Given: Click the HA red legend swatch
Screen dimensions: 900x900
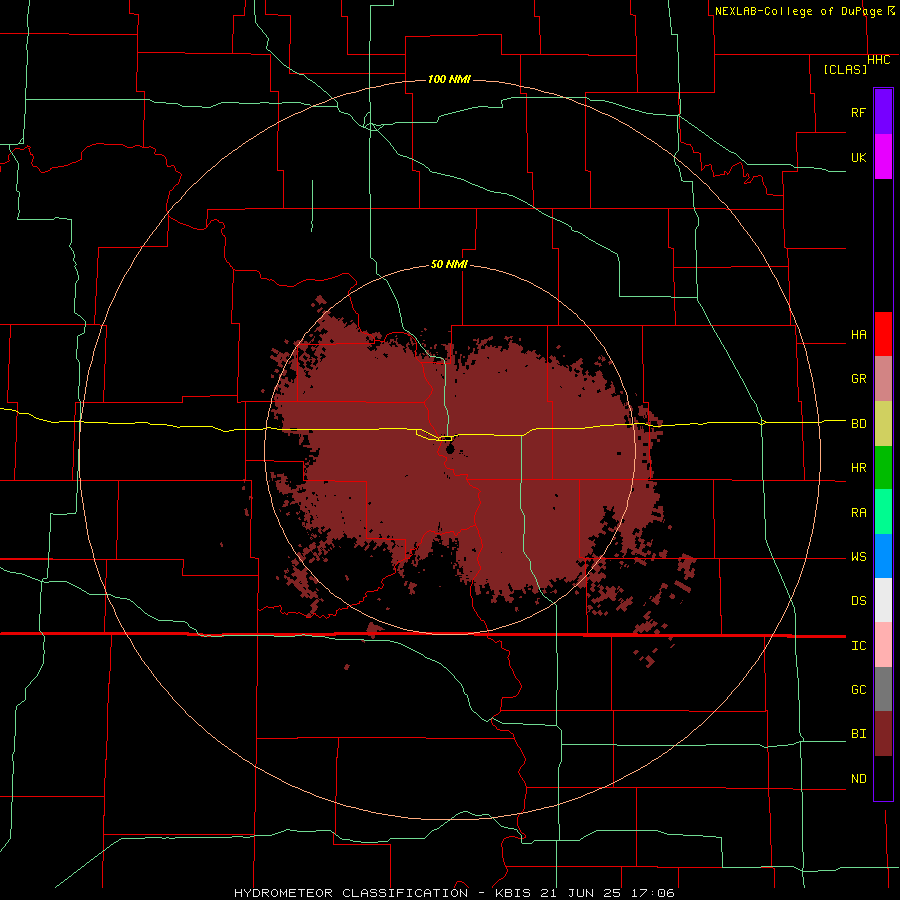Looking at the screenshot, I should [x=883, y=334].
